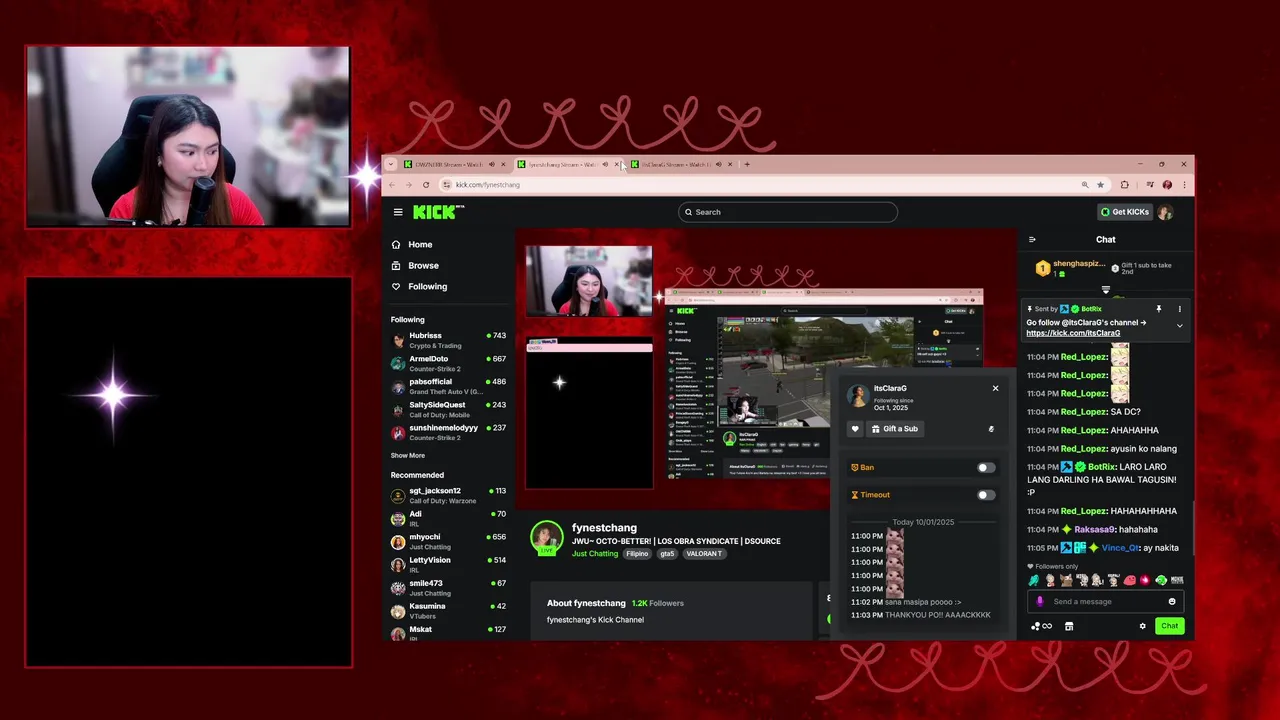Collapse the chat panel with the arrow icon
This screenshot has height=720, width=1280.
click(x=1032, y=240)
